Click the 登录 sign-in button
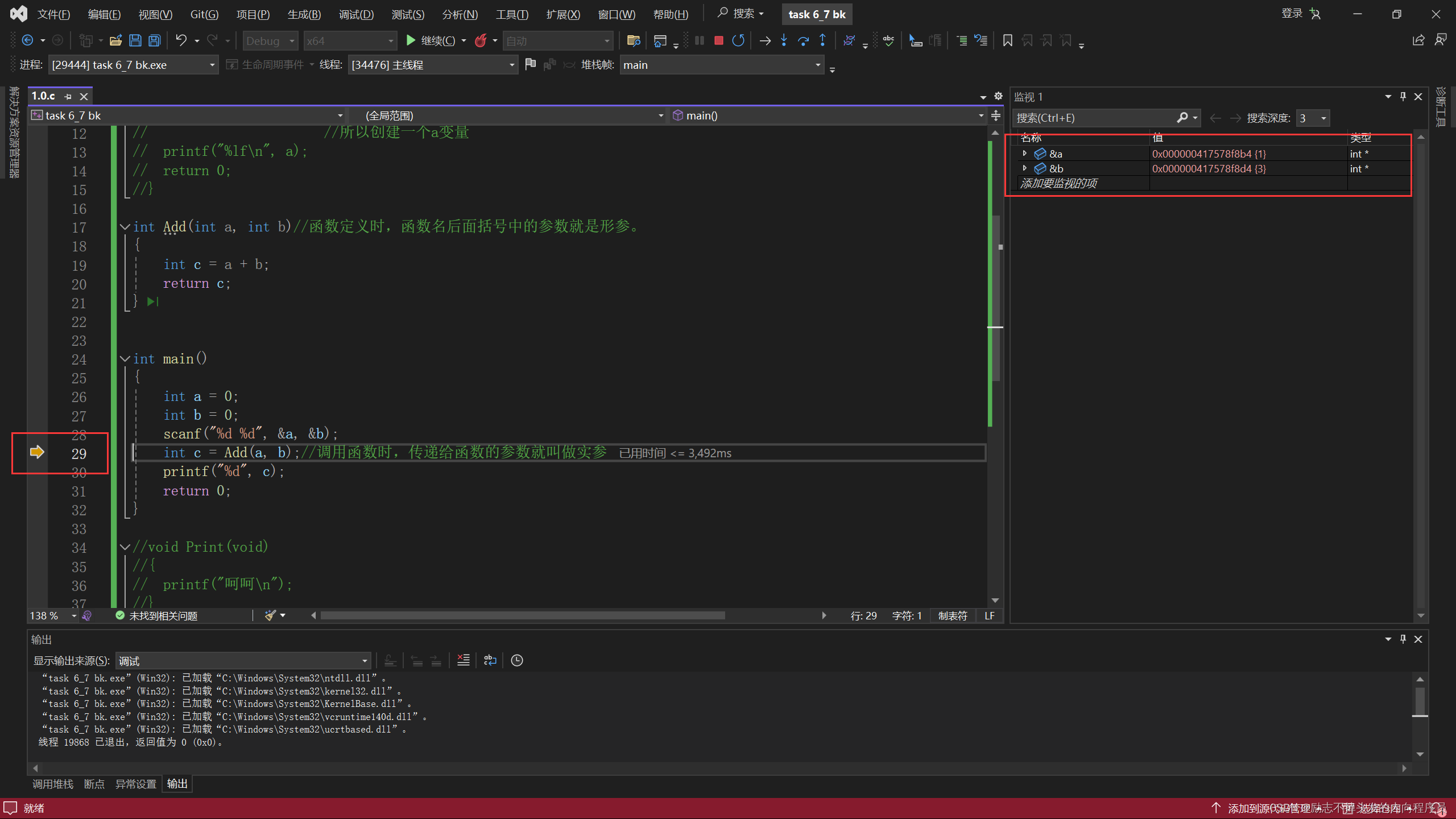This screenshot has height=819, width=1456. (1301, 14)
